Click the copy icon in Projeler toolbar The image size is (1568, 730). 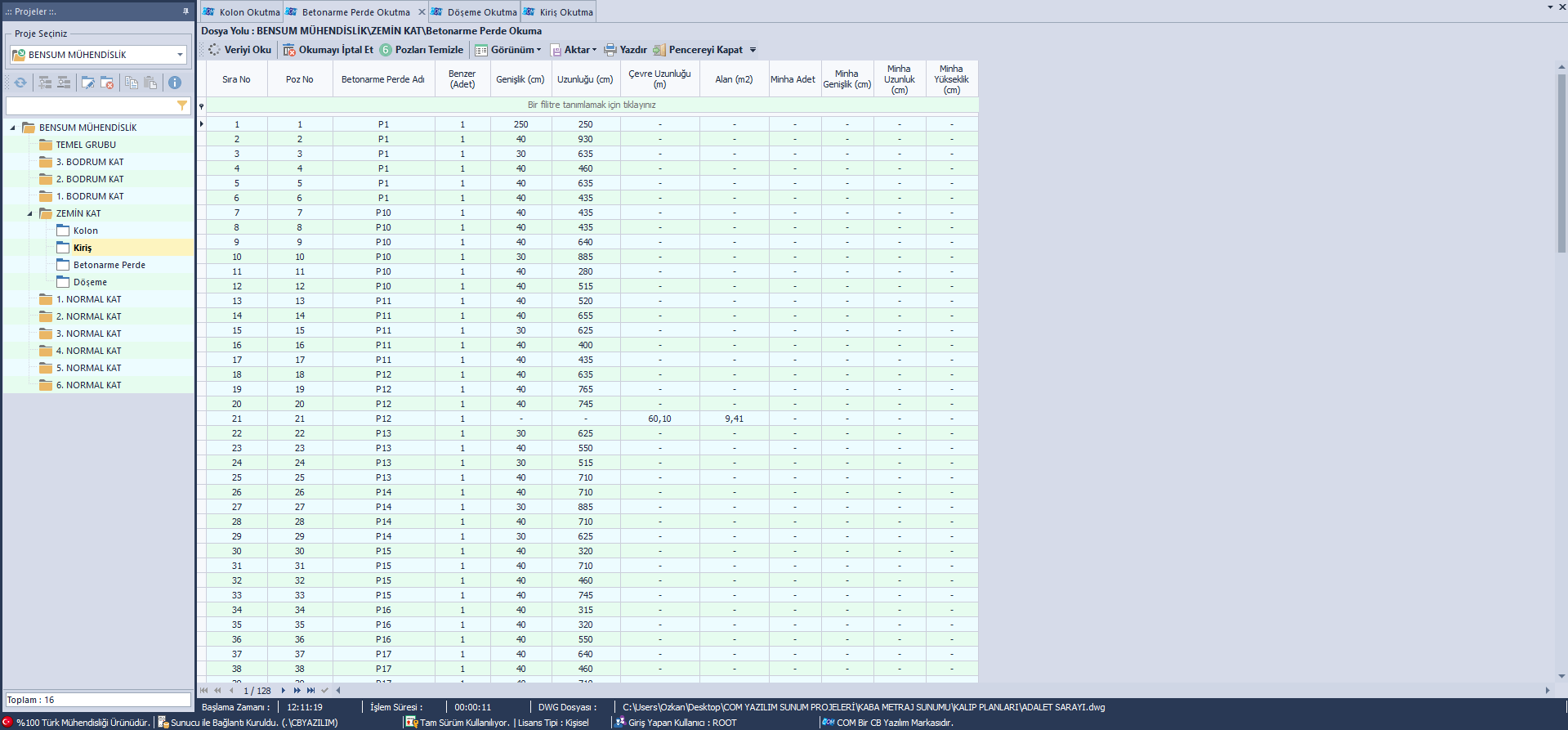point(132,83)
